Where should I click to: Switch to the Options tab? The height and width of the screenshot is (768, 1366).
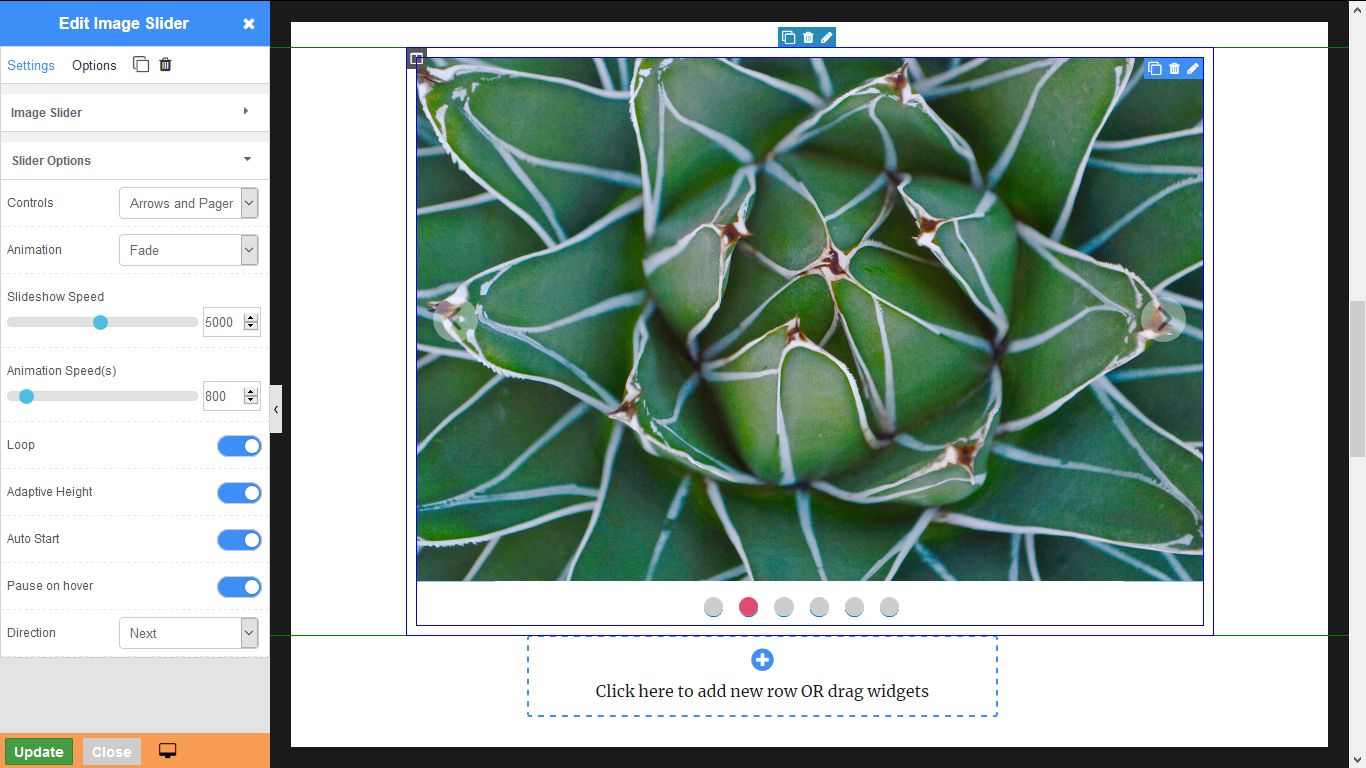pos(94,66)
